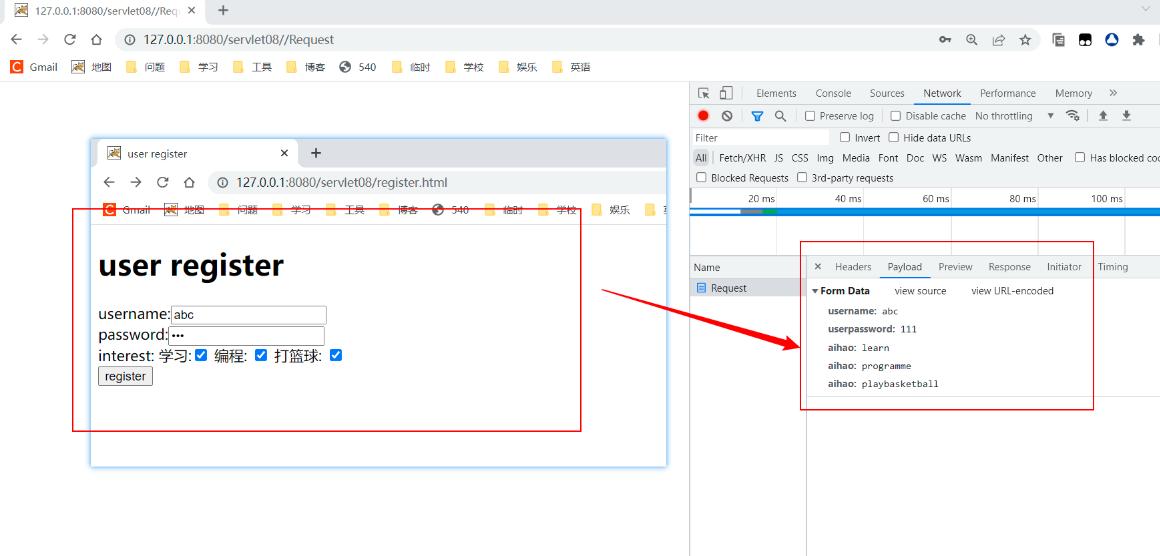Stop recording the network log
This screenshot has width=1160, height=556.
coord(704,115)
